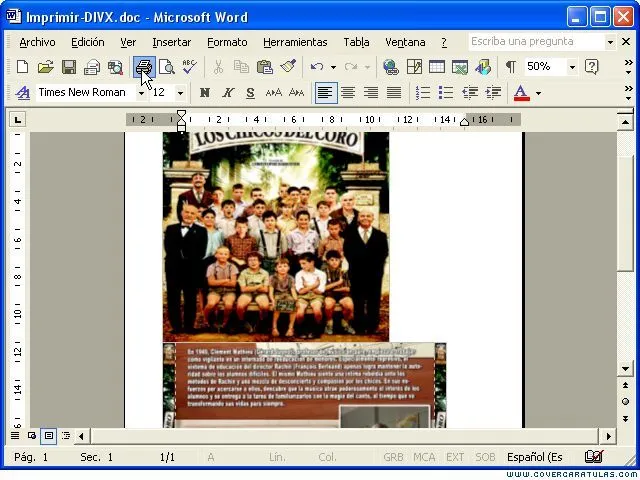Open the Formato menu
The height and width of the screenshot is (480, 640).
click(x=227, y=42)
